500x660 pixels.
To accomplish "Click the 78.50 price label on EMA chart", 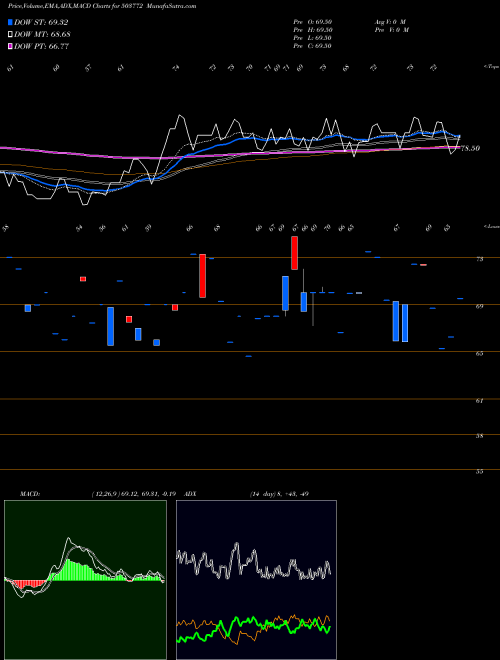I will (471, 148).
